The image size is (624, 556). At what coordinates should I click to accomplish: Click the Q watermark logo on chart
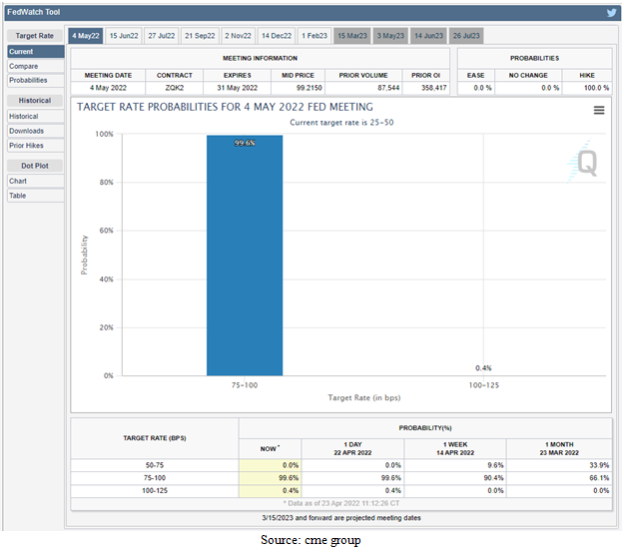(586, 163)
